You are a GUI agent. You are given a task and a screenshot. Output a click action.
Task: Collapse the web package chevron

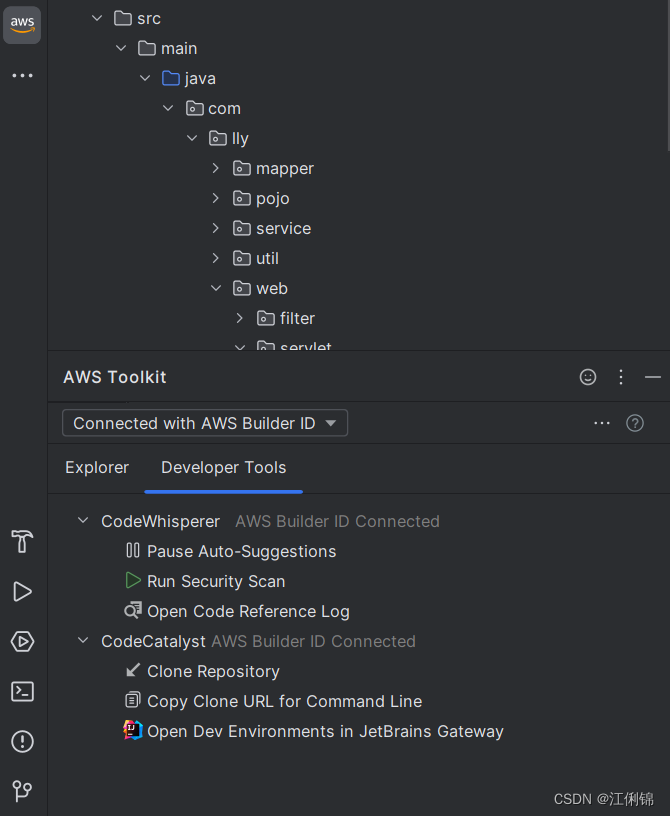point(216,288)
